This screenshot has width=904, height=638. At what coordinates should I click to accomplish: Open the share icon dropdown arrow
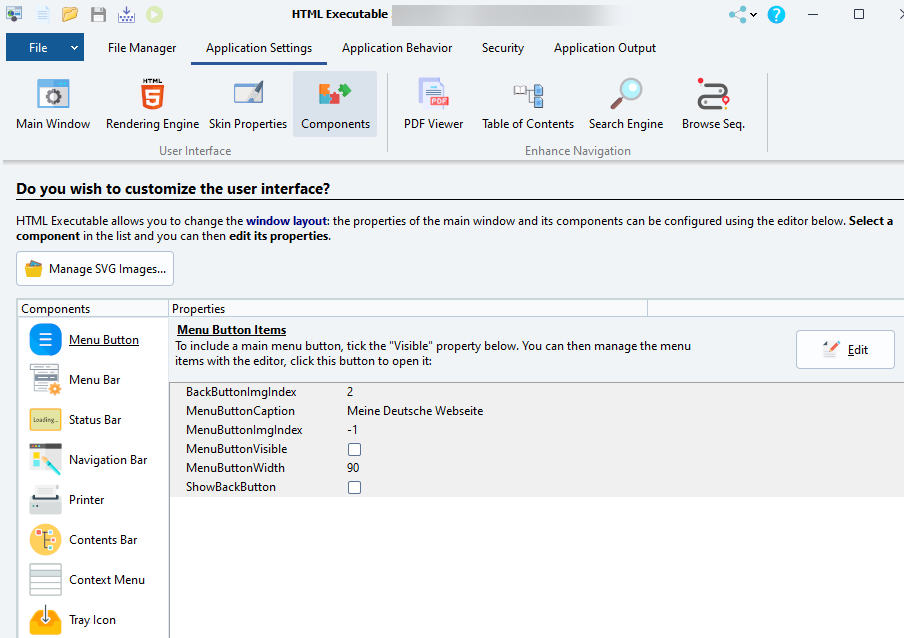click(754, 15)
